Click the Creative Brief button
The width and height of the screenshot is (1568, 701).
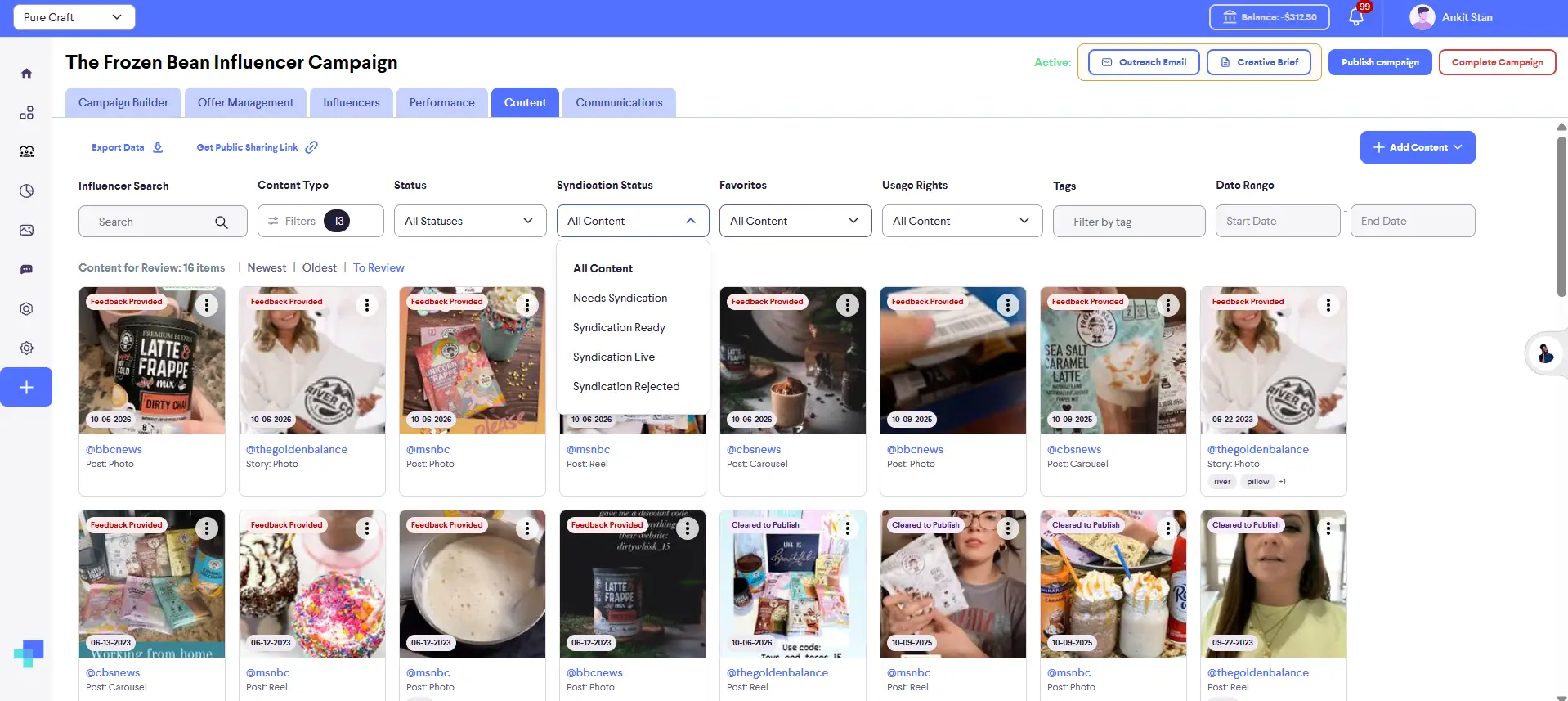[1259, 62]
